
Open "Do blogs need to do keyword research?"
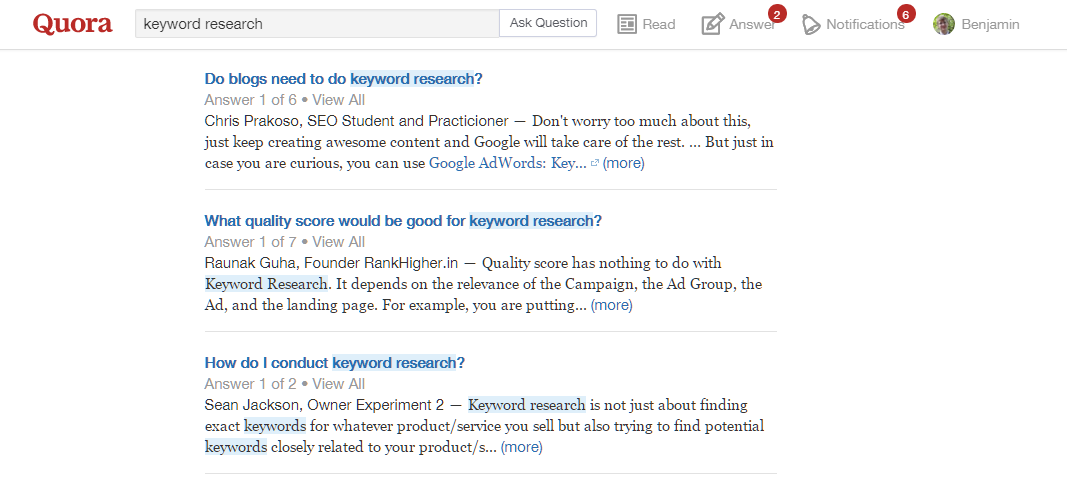click(x=344, y=79)
